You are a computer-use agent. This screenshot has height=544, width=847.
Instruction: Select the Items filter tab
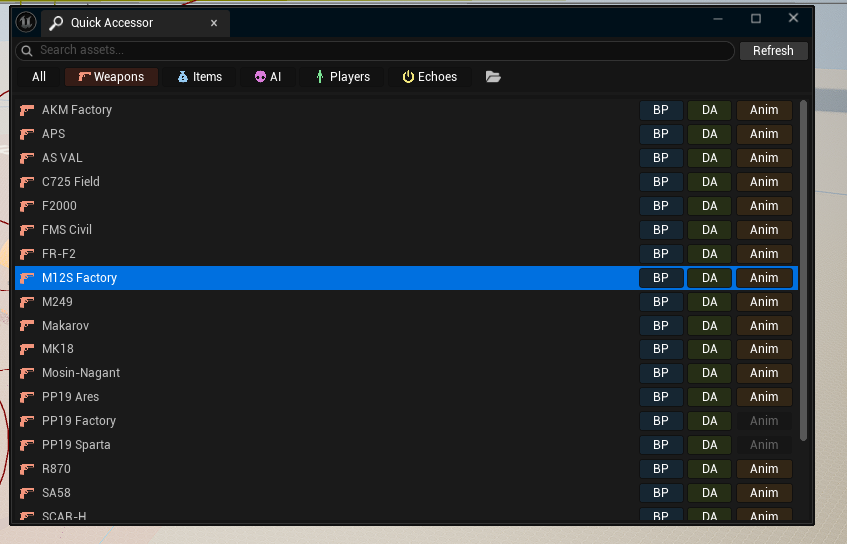(x=199, y=77)
